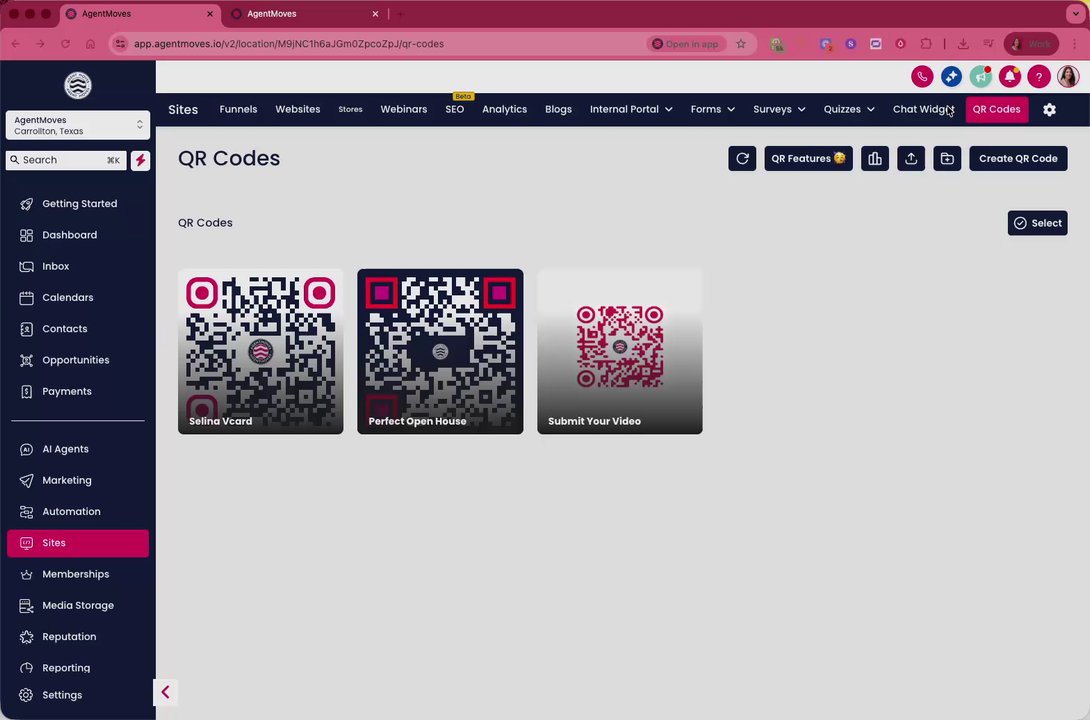Click the green megaphone announcements icon
The image size is (1090, 720).
[x=980, y=76]
